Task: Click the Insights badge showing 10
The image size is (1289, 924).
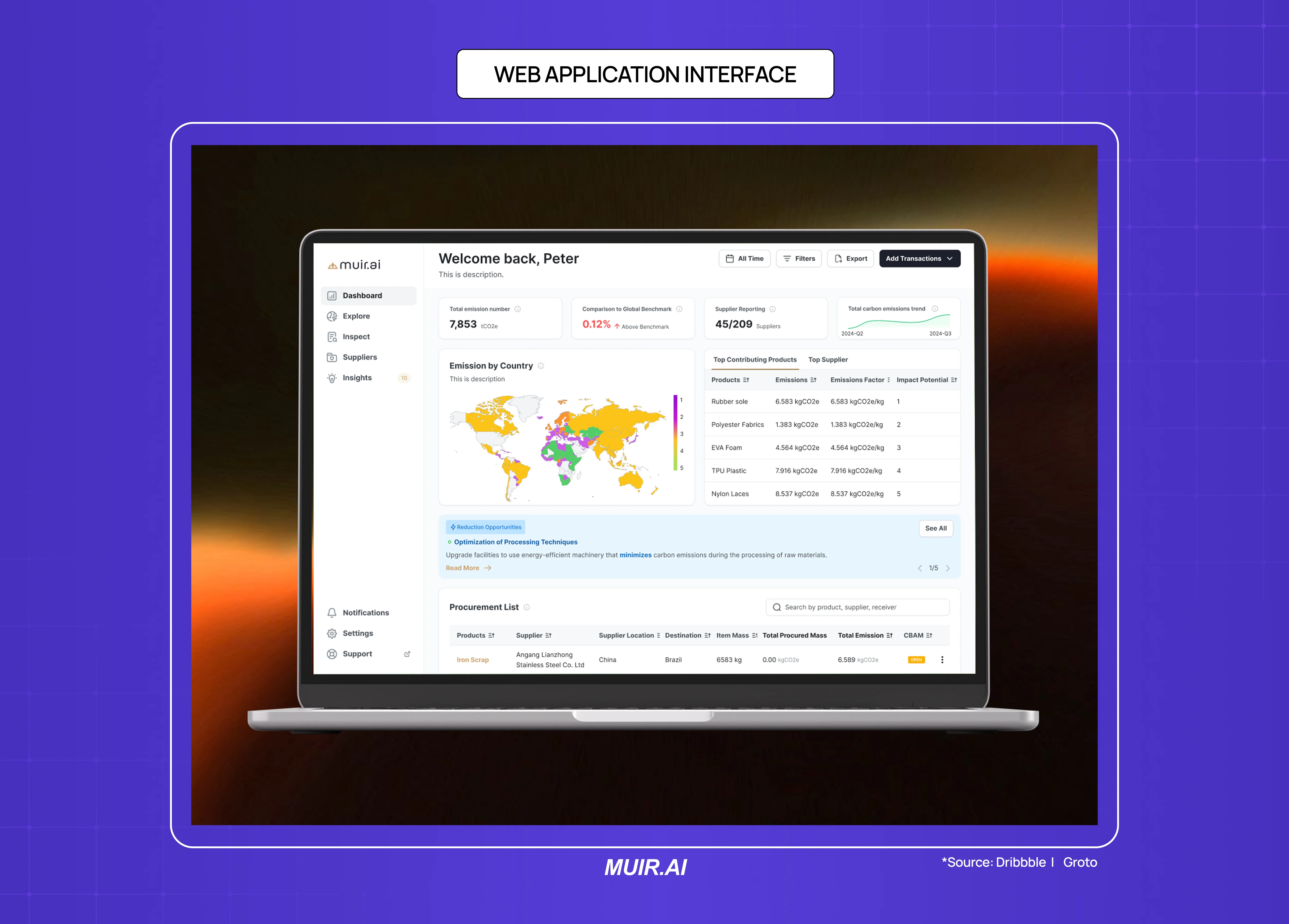Action: (x=404, y=378)
